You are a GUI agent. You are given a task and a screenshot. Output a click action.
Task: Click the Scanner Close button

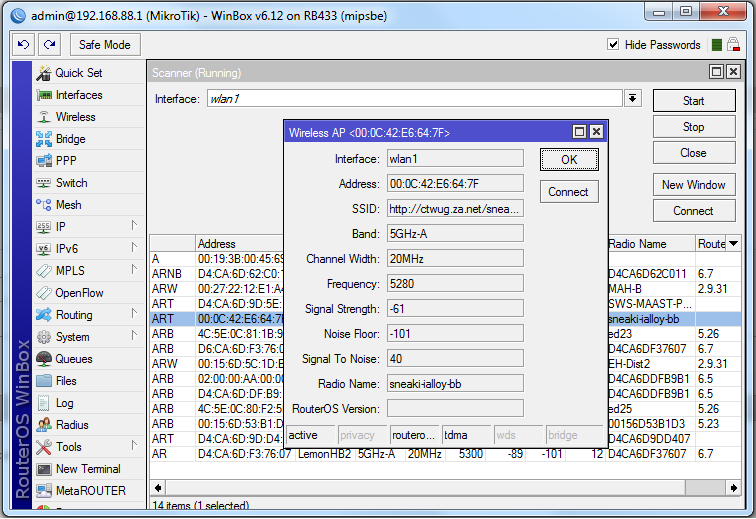point(694,153)
